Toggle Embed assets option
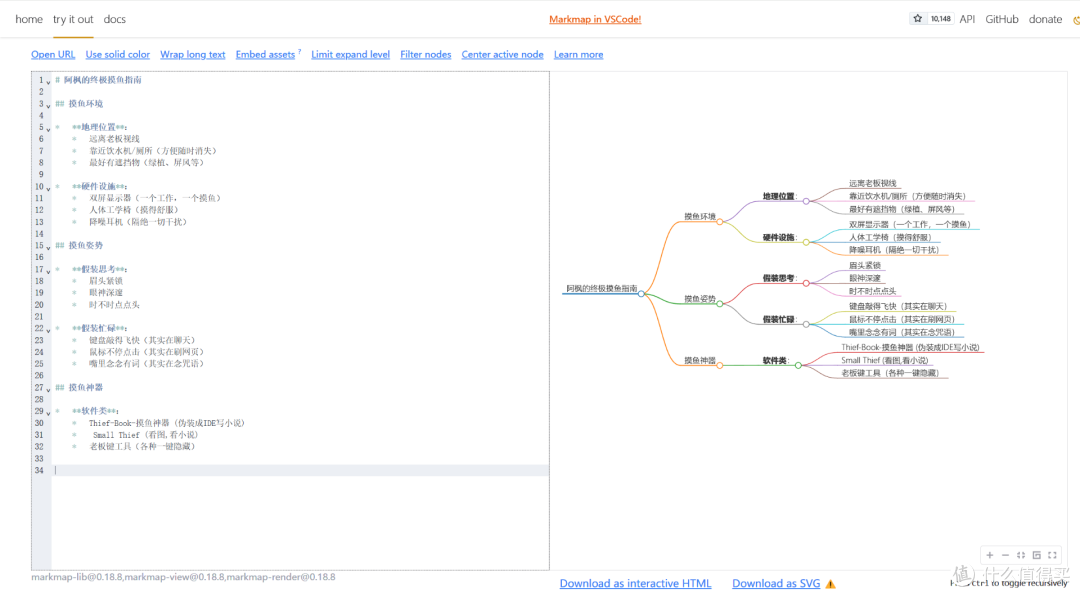Viewport: 1080px width, 597px height. pos(265,54)
